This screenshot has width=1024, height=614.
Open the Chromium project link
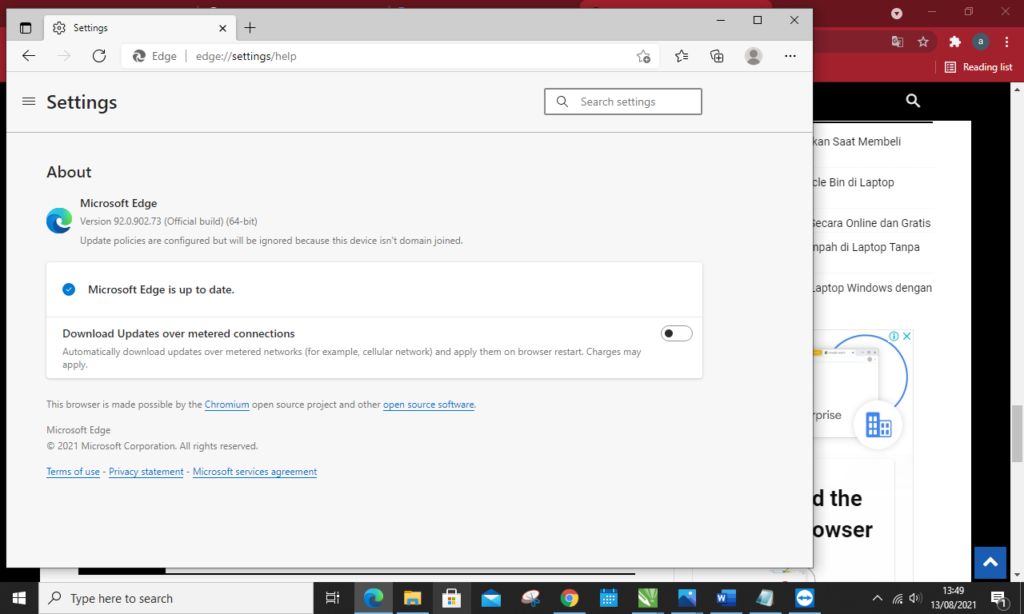pos(226,404)
